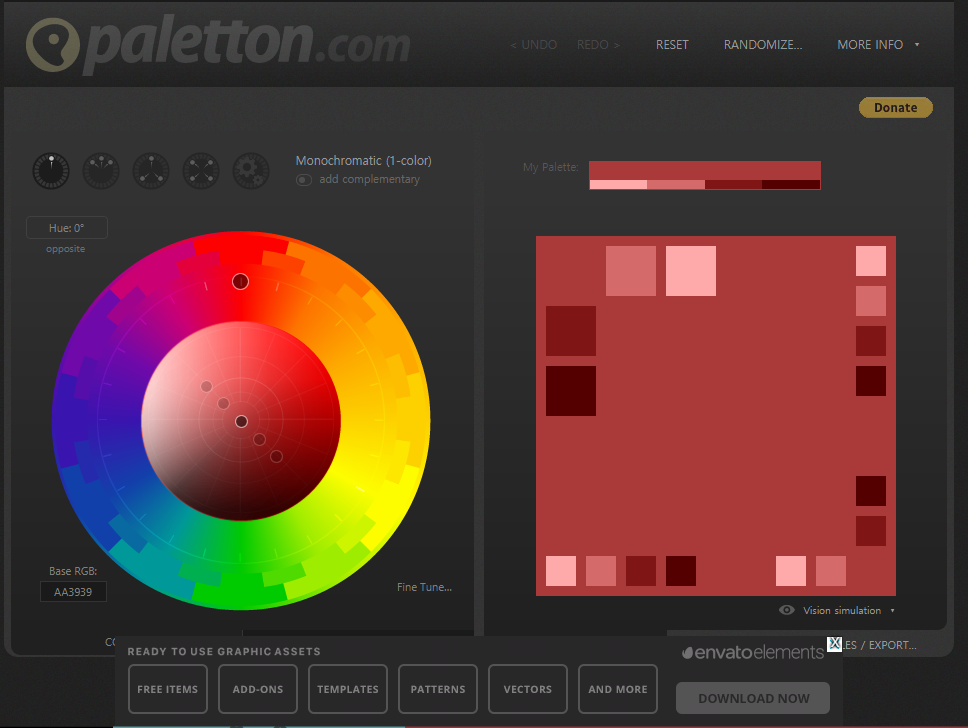Viewport: 968px width, 728px height.
Task: Select the Monochromatic color scheme icon
Action: pos(51,171)
